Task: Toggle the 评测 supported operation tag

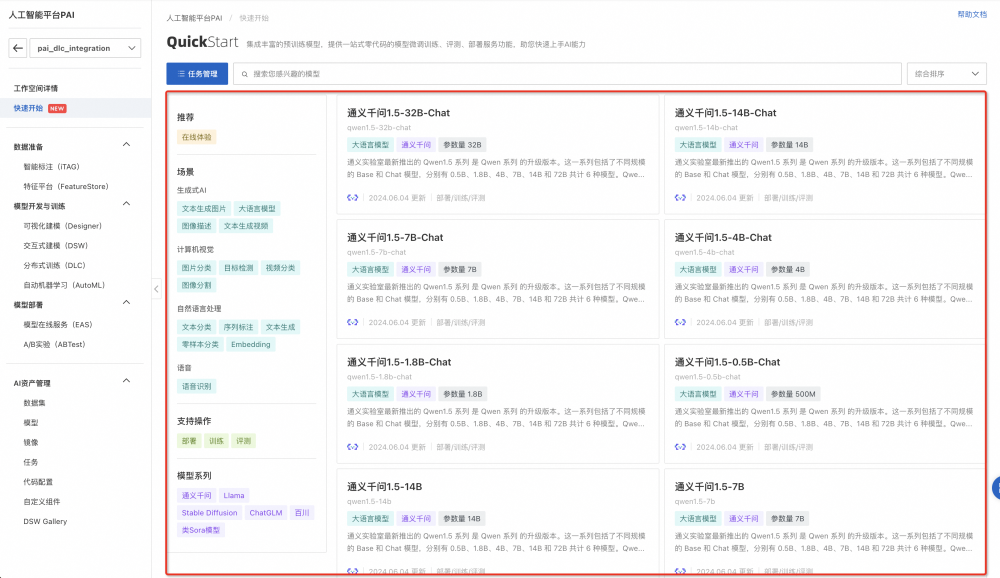Action: coord(244,441)
